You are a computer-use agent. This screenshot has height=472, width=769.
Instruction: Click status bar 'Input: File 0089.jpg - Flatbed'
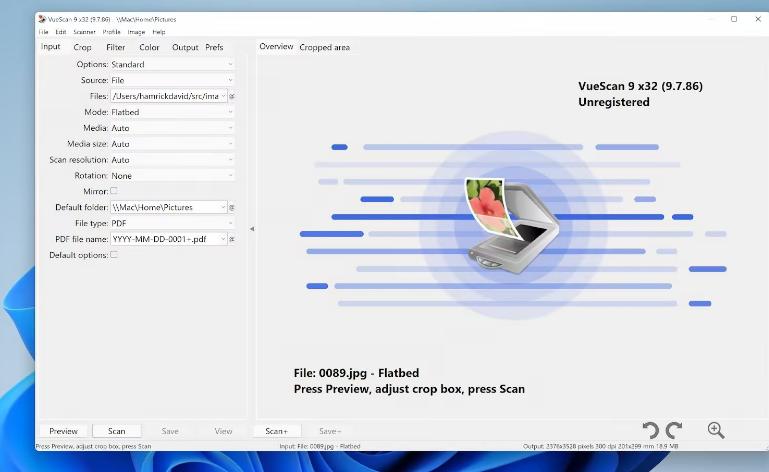pos(320,446)
